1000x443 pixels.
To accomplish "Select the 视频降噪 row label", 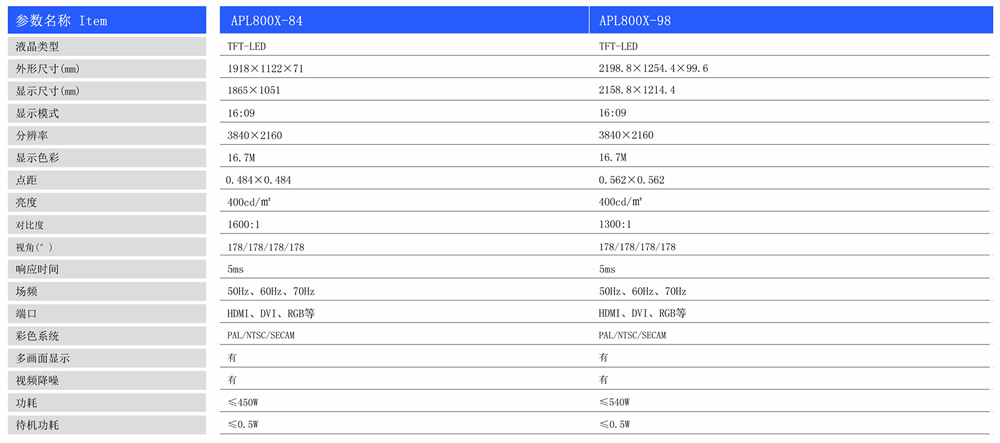I will click(x=38, y=380).
